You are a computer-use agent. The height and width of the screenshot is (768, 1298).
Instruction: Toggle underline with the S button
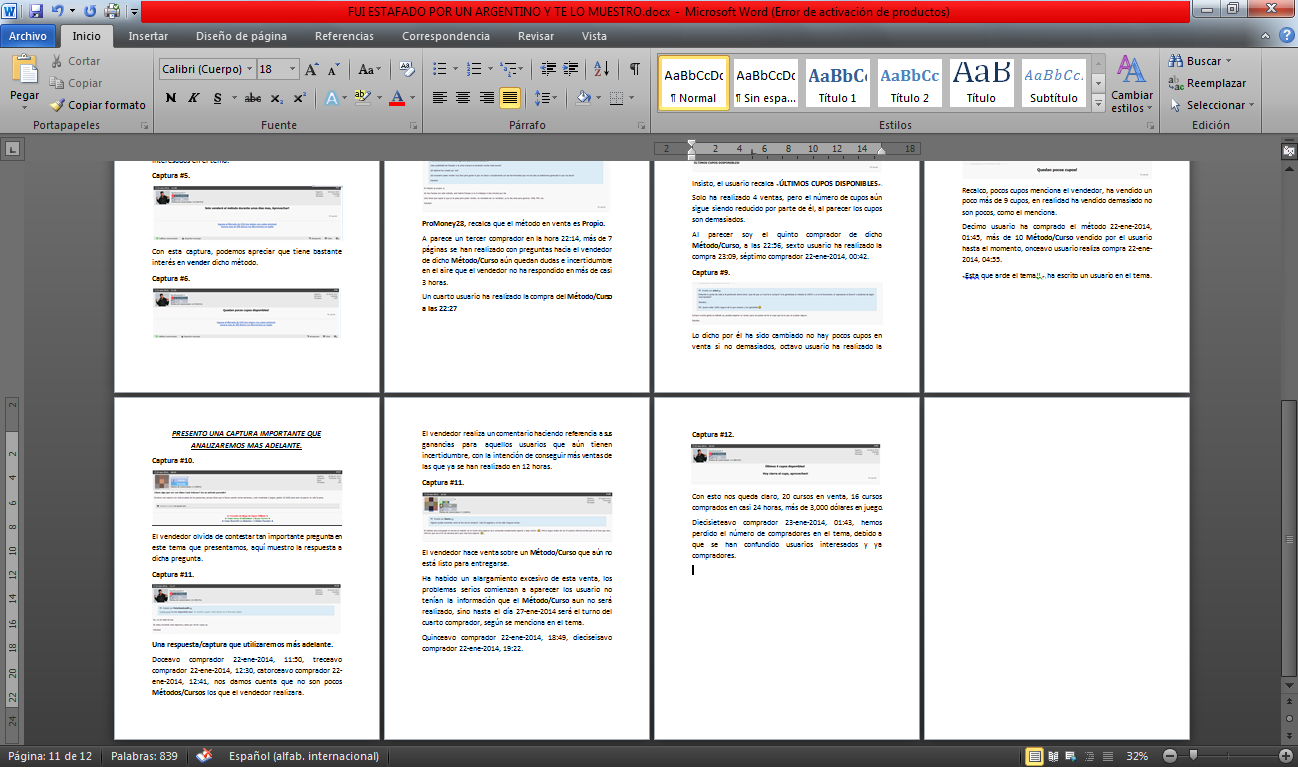click(x=218, y=98)
